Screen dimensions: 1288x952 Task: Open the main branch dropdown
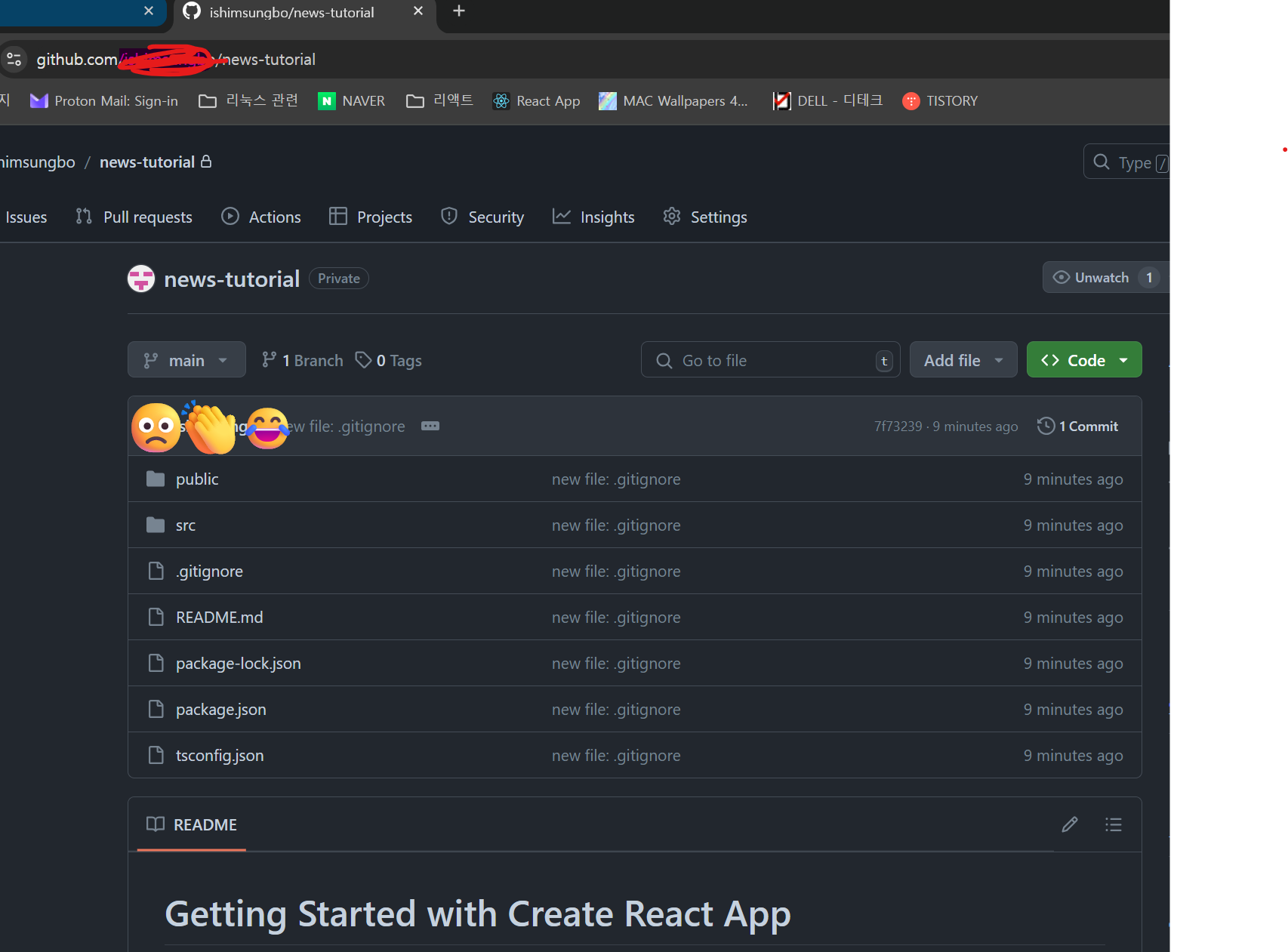[186, 360]
